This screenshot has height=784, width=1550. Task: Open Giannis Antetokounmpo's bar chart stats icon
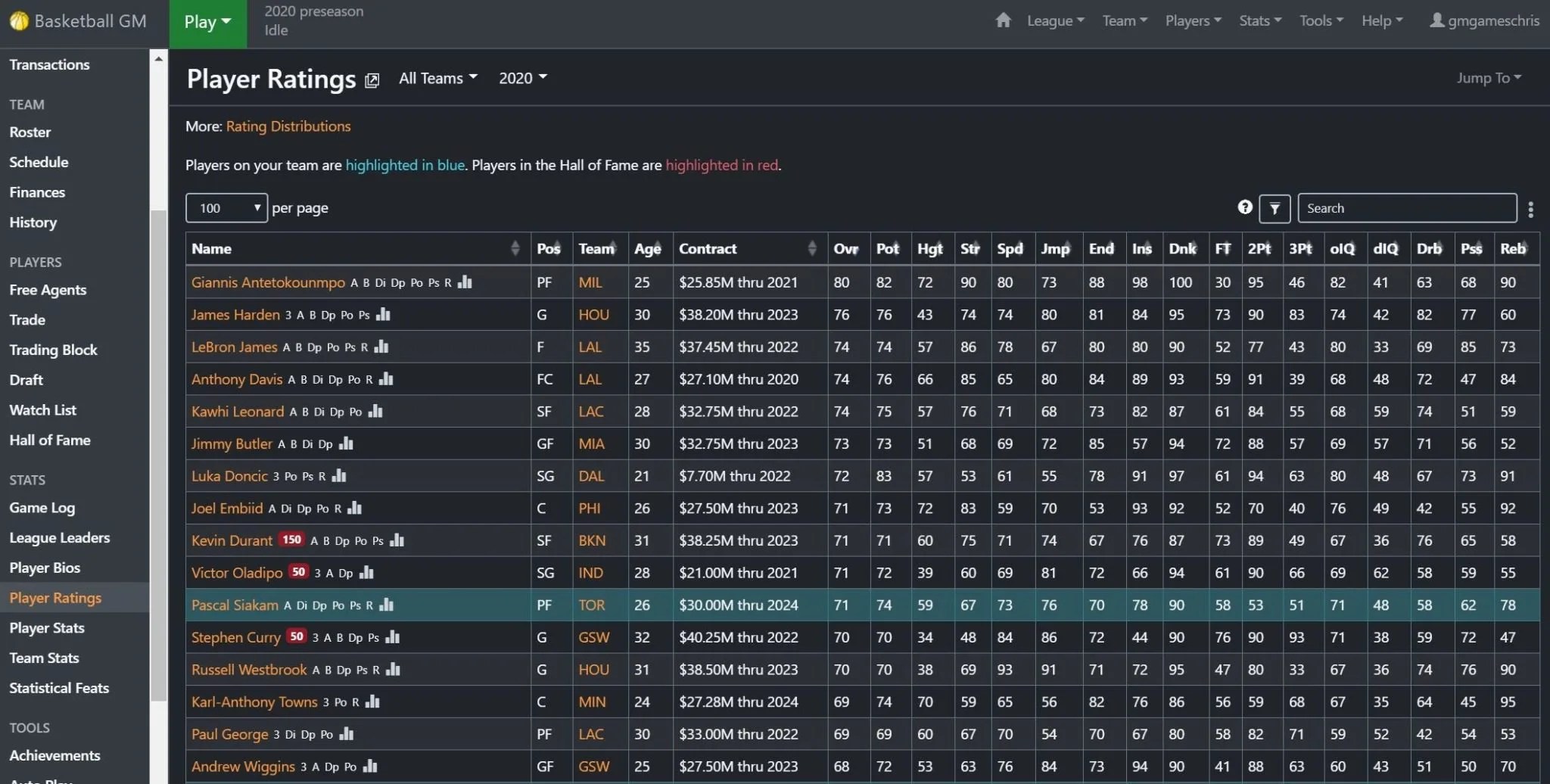click(x=464, y=282)
